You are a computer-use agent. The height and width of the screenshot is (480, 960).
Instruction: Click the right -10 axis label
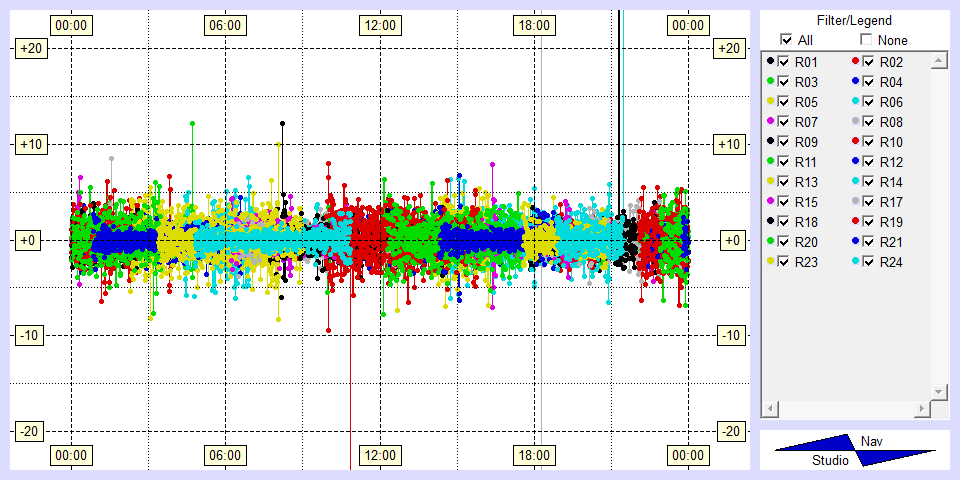coord(732,335)
